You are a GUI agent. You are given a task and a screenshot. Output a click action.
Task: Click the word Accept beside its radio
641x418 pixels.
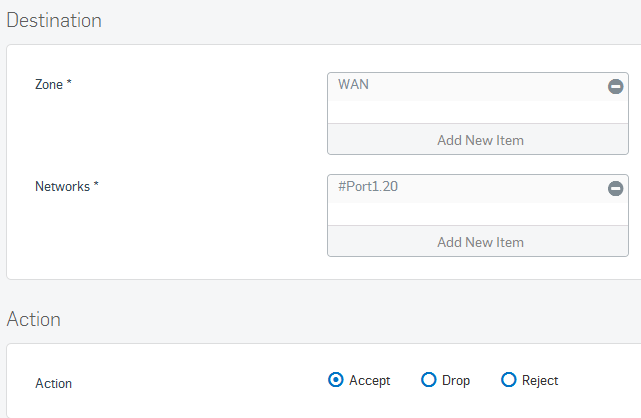(370, 380)
